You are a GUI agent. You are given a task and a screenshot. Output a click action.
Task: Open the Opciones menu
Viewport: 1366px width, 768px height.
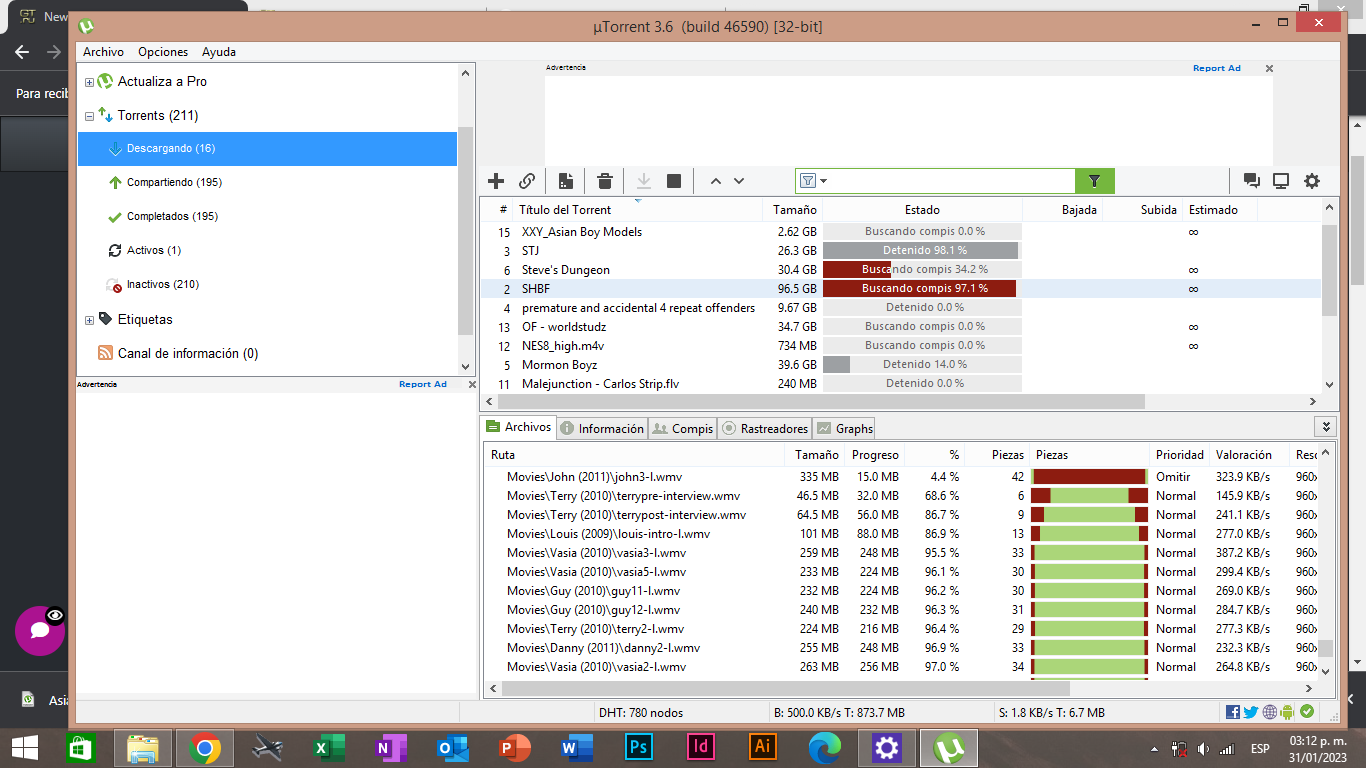[x=163, y=52]
